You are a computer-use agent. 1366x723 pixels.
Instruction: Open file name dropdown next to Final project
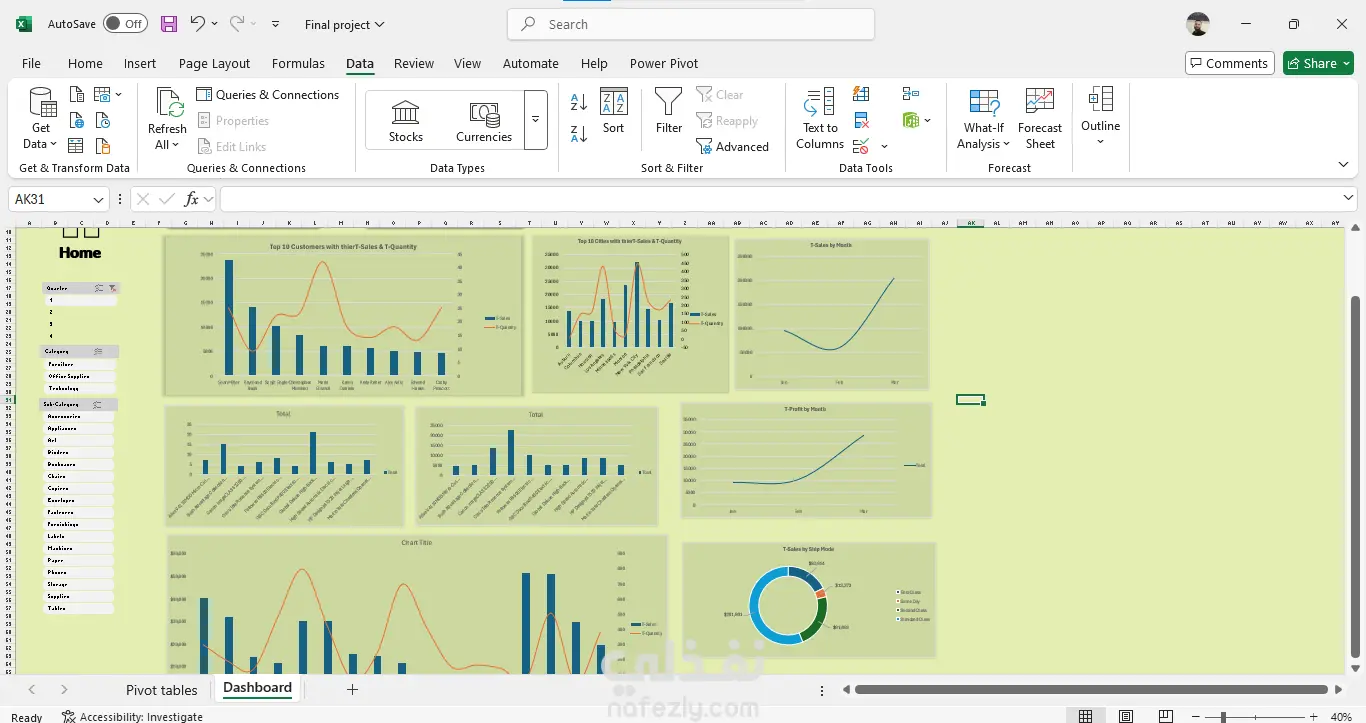coord(379,25)
